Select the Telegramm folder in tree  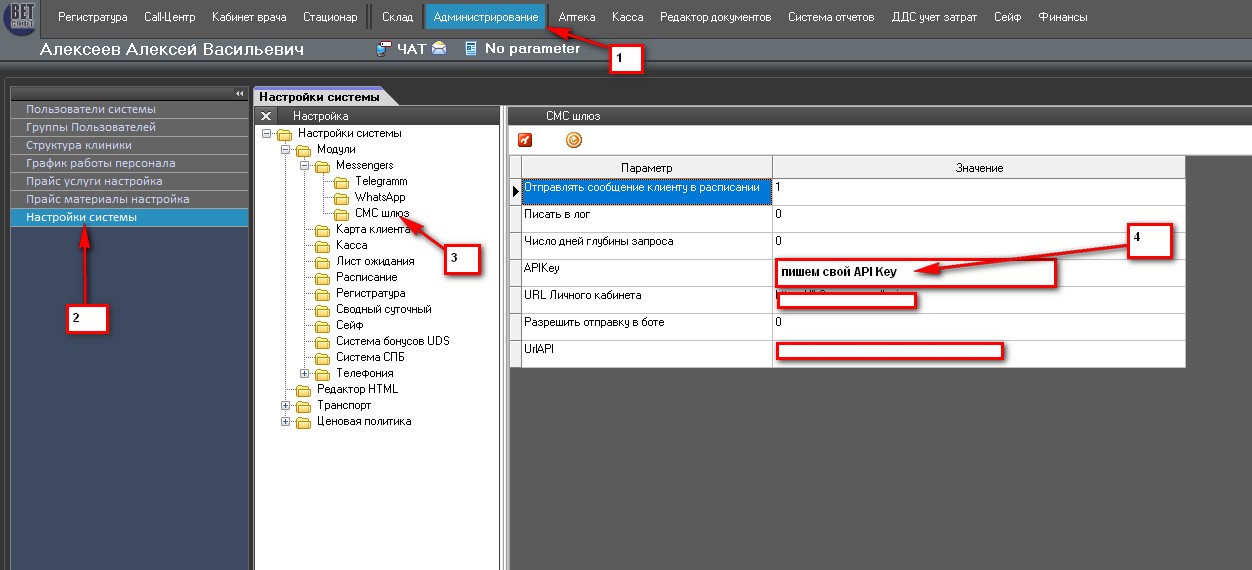pyautogui.click(x=380, y=181)
